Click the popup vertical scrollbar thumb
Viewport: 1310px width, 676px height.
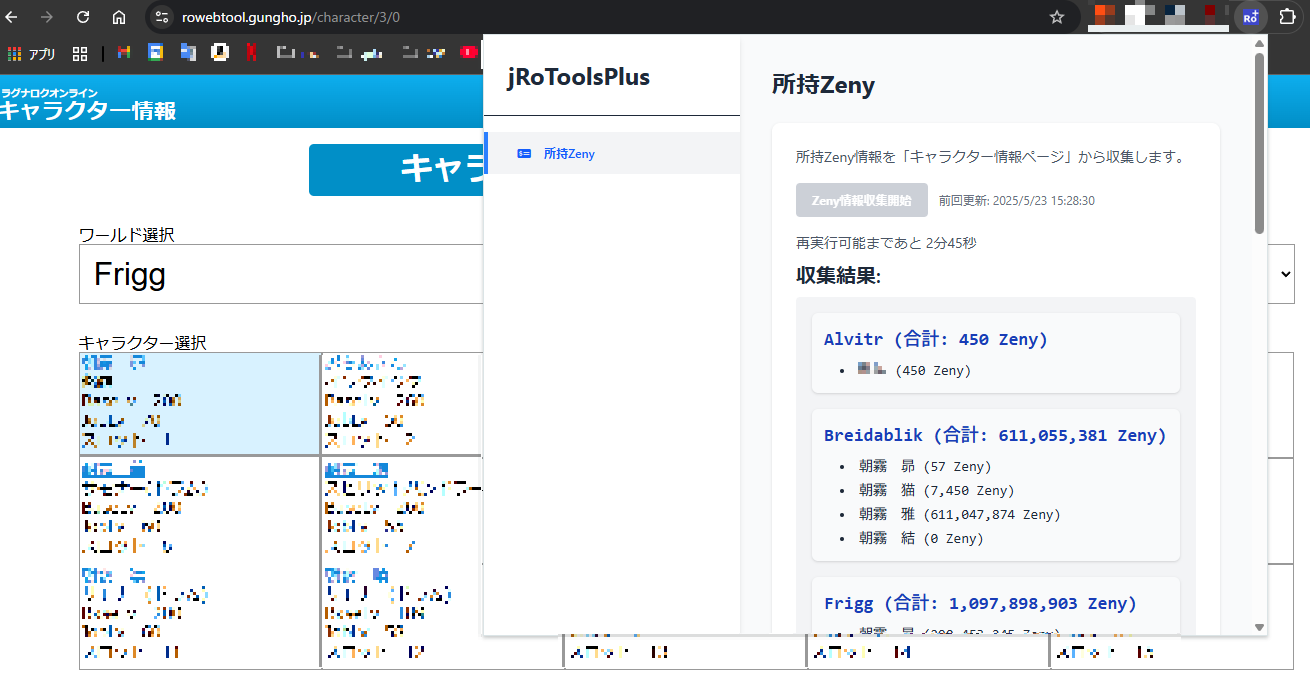1259,143
